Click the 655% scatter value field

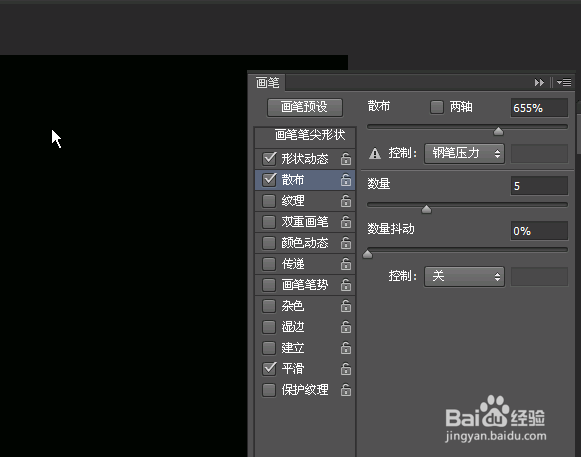(x=539, y=108)
